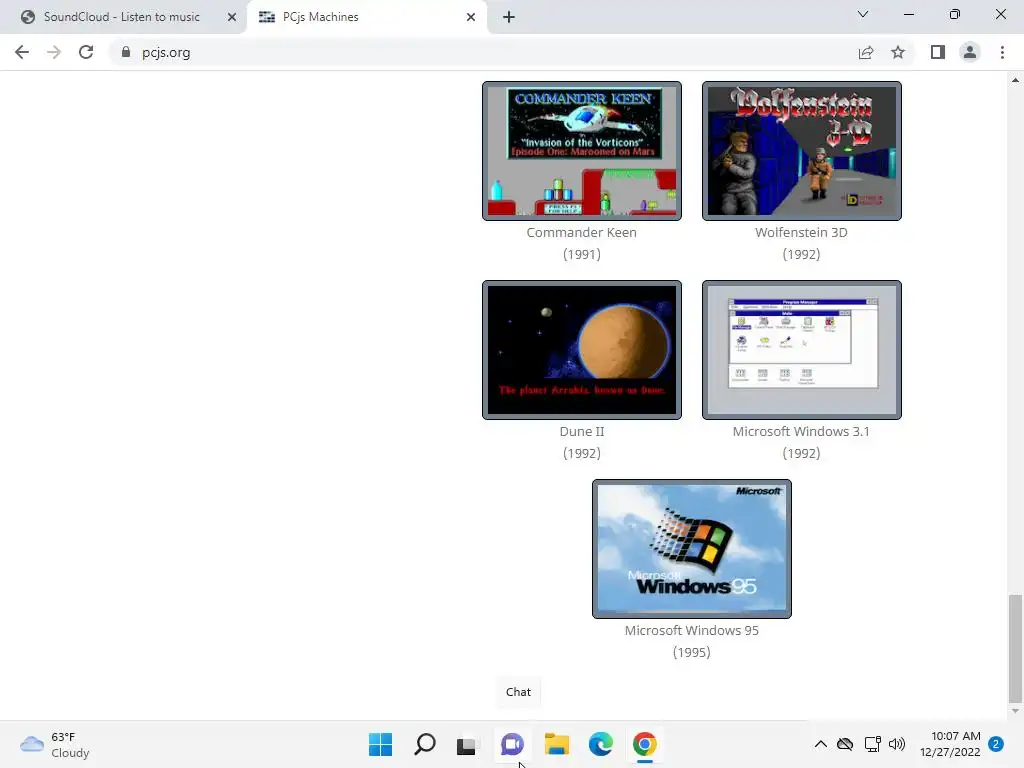Open the Windows Start menu
This screenshot has width=1024, height=768.
click(x=380, y=744)
